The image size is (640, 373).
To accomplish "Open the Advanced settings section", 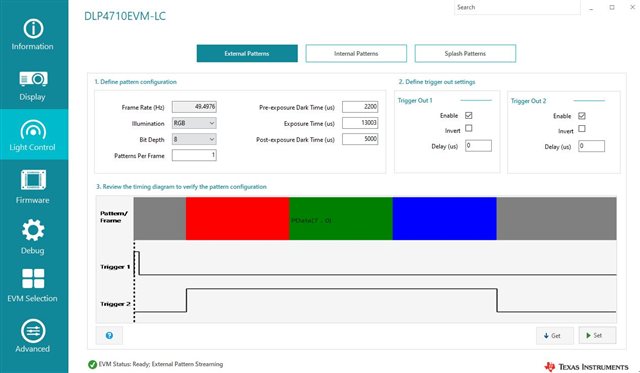I will [33, 336].
